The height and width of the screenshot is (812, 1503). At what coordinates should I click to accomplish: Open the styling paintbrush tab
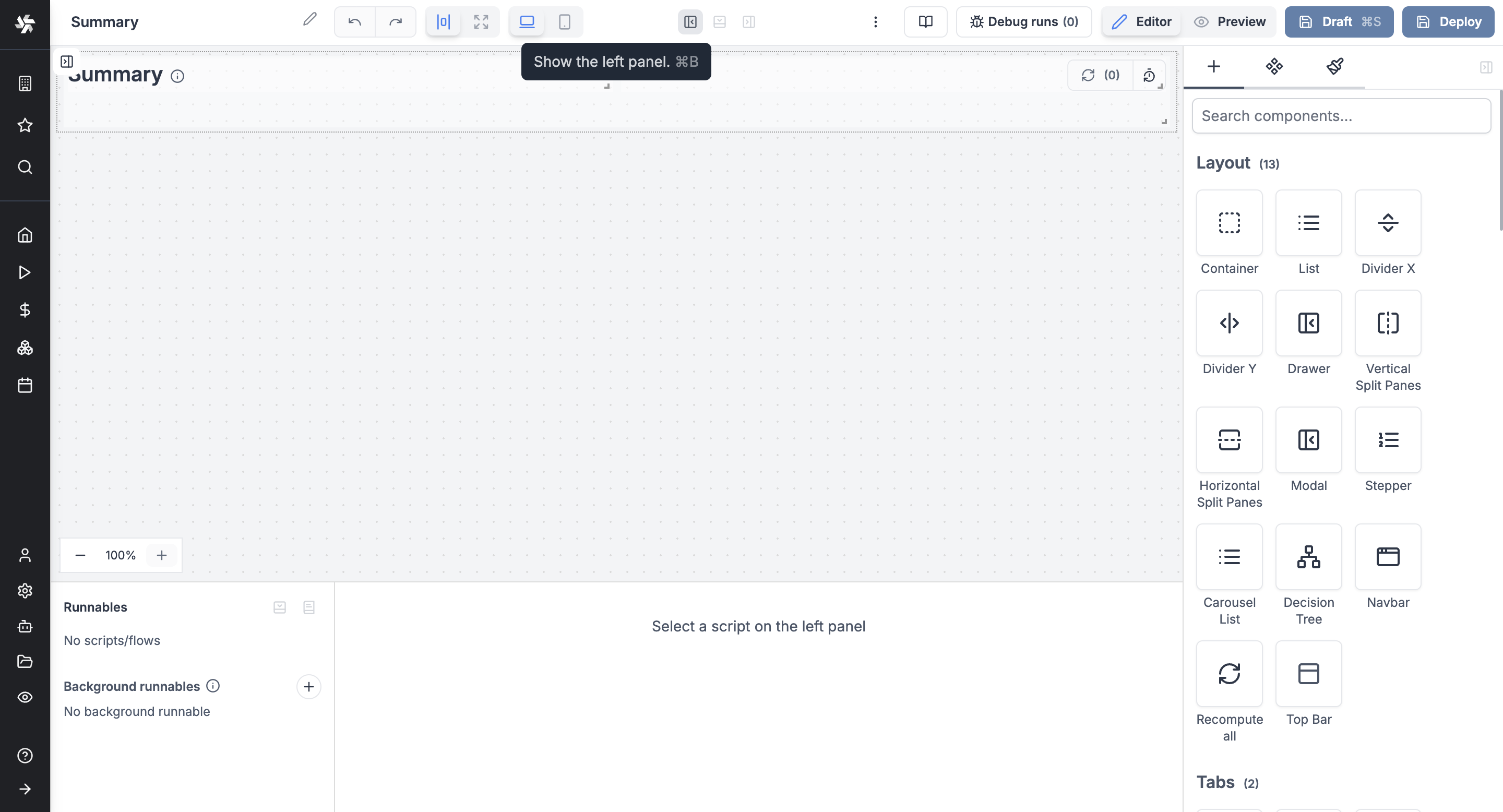click(1335, 66)
